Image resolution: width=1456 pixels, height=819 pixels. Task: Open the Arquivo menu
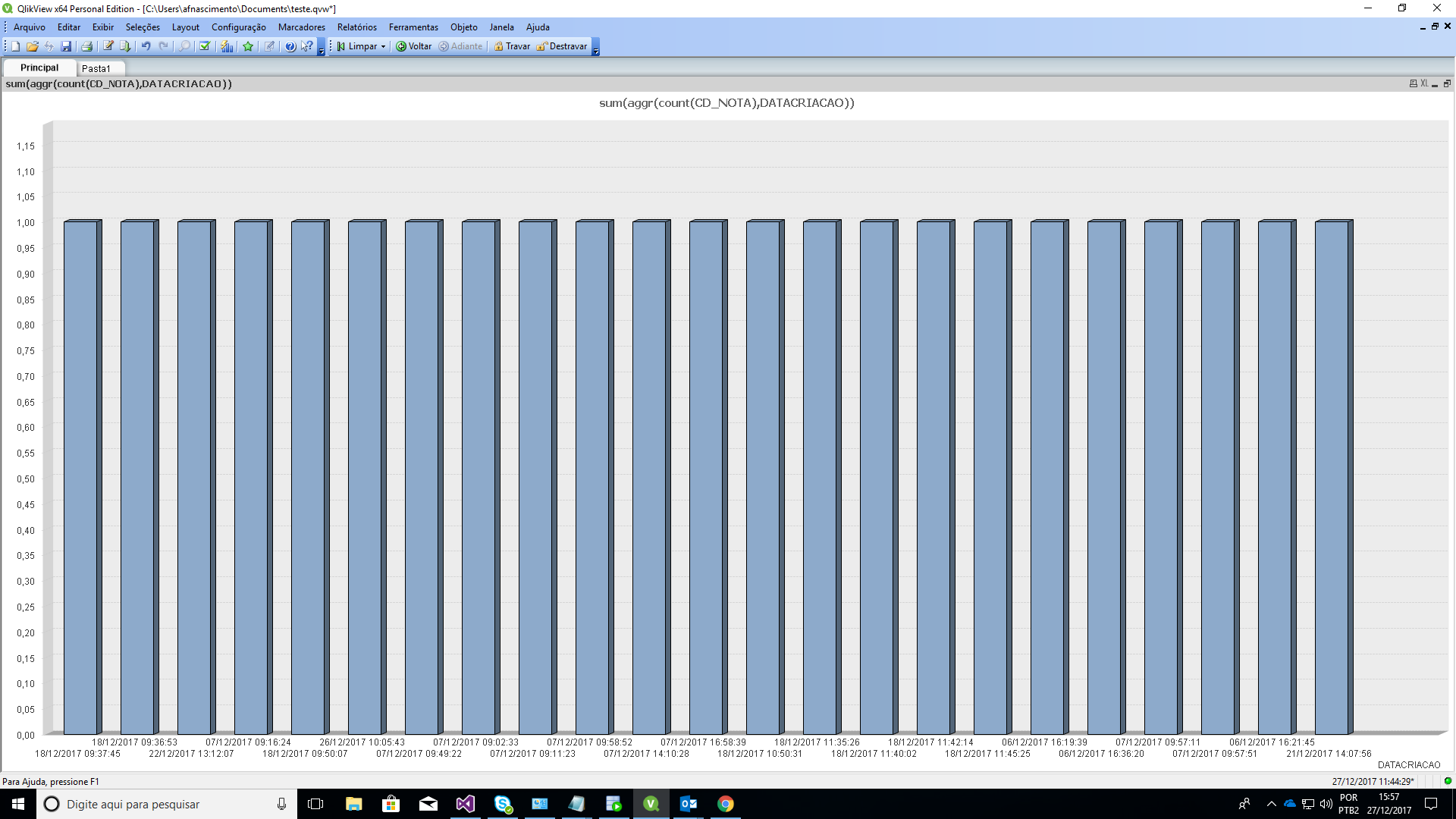coord(30,27)
